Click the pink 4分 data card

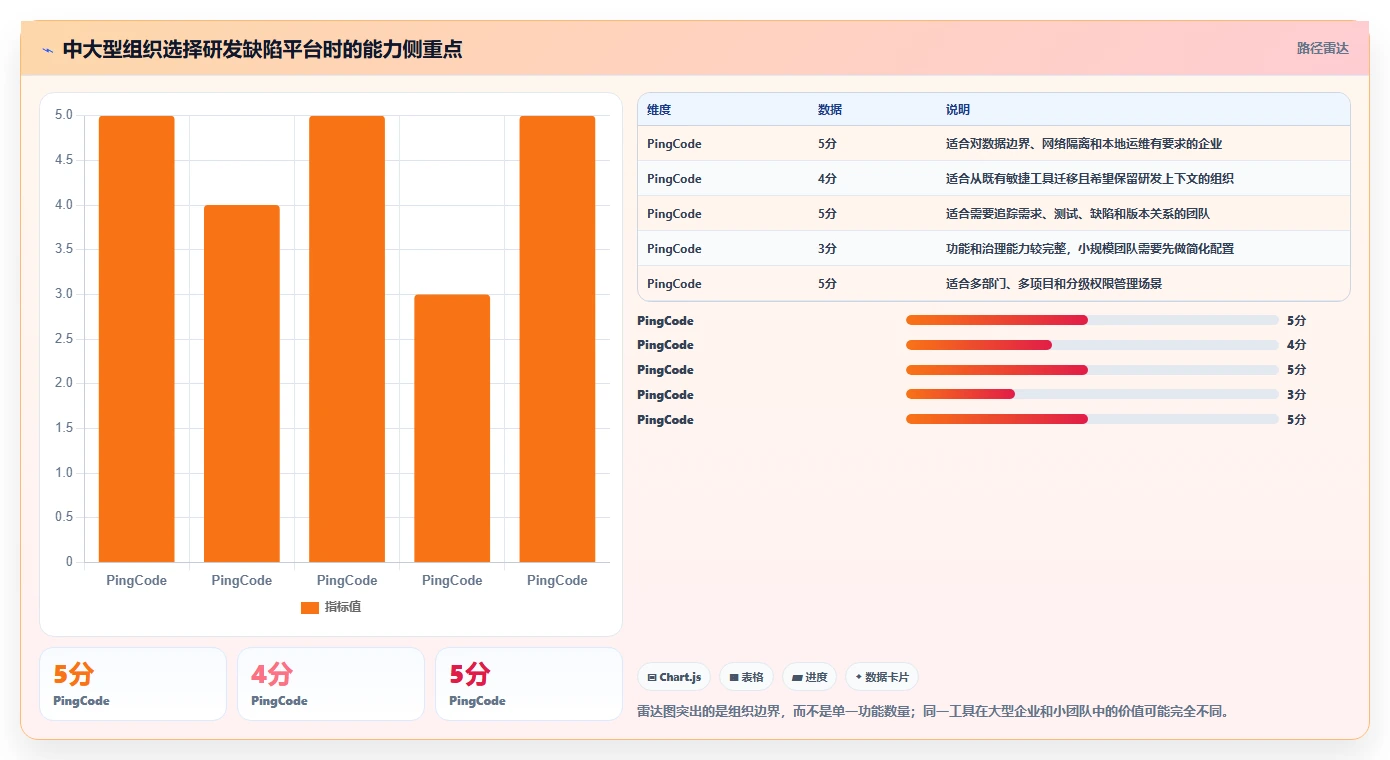point(330,684)
